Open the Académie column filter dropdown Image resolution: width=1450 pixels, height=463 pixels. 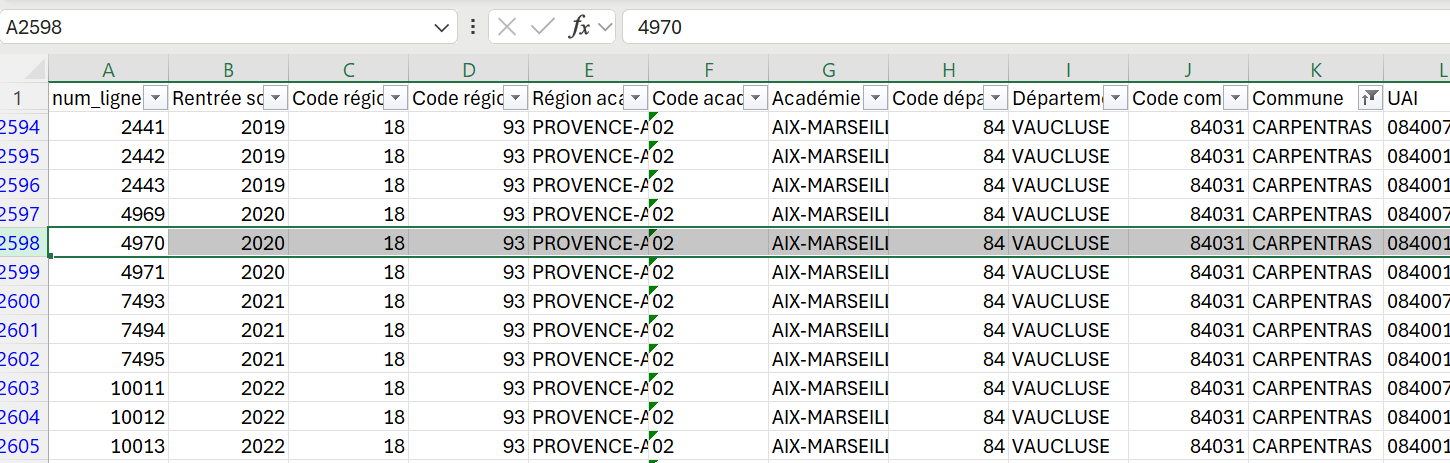pyautogui.click(x=875, y=98)
